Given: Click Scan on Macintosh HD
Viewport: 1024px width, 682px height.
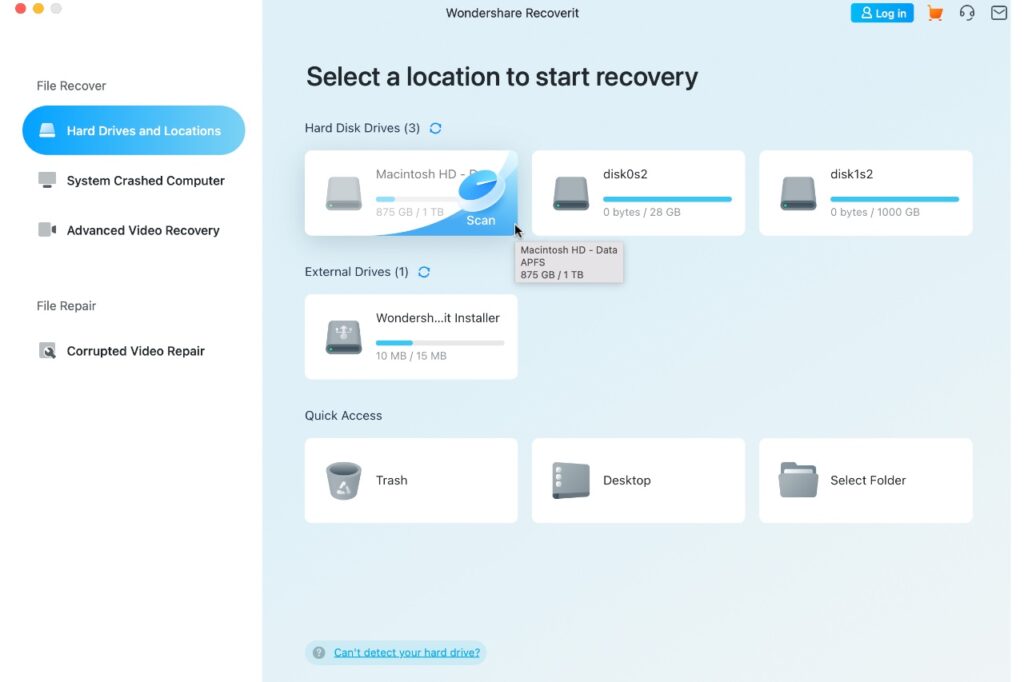Looking at the screenshot, I should [x=481, y=220].
